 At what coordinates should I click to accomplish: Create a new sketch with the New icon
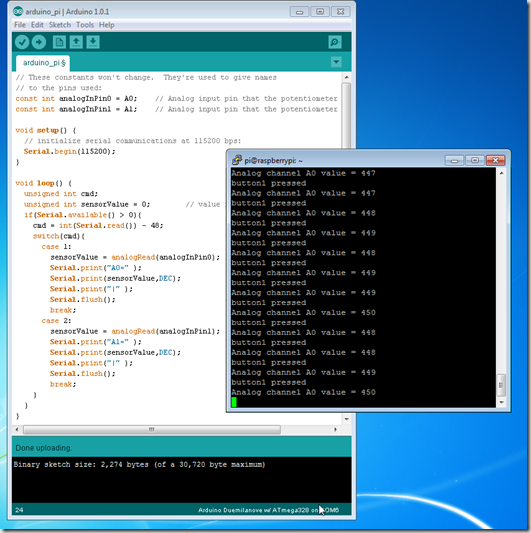[59, 42]
